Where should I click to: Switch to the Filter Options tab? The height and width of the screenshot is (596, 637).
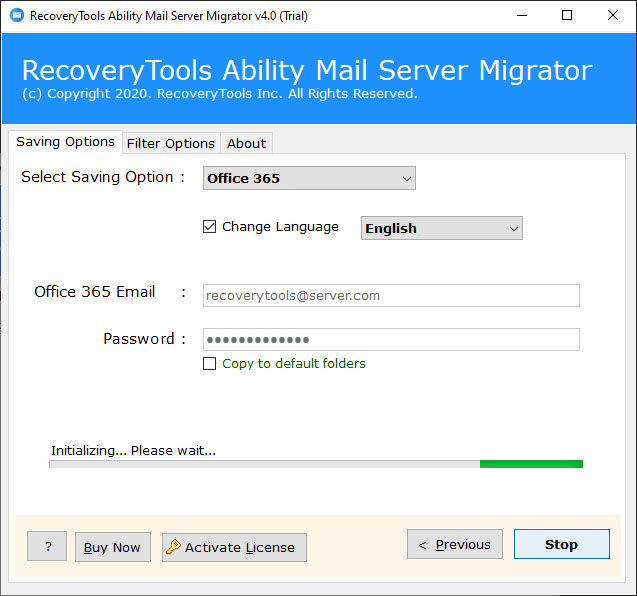(x=171, y=143)
